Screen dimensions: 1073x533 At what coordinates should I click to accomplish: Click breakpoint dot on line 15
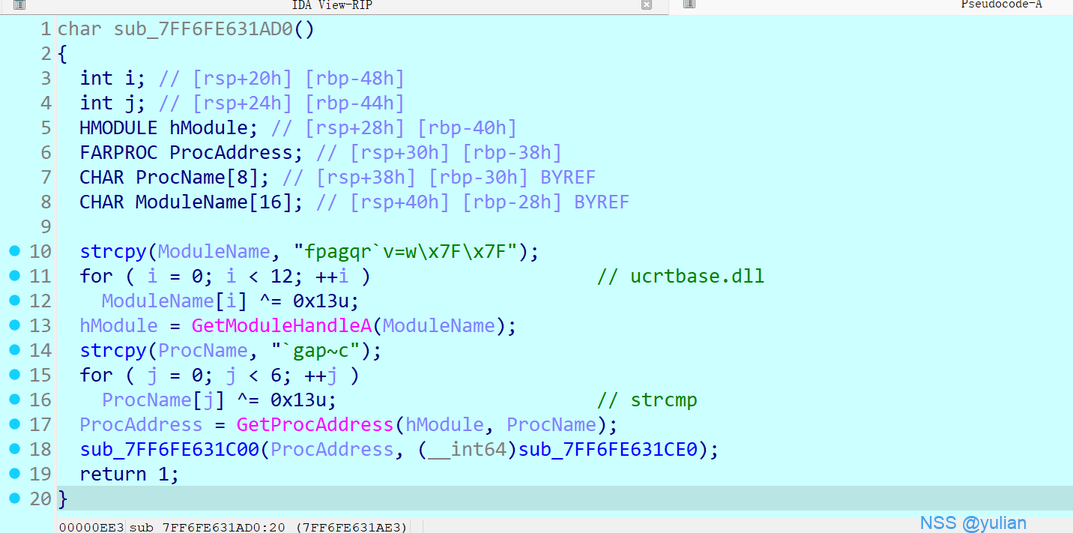tap(15, 375)
